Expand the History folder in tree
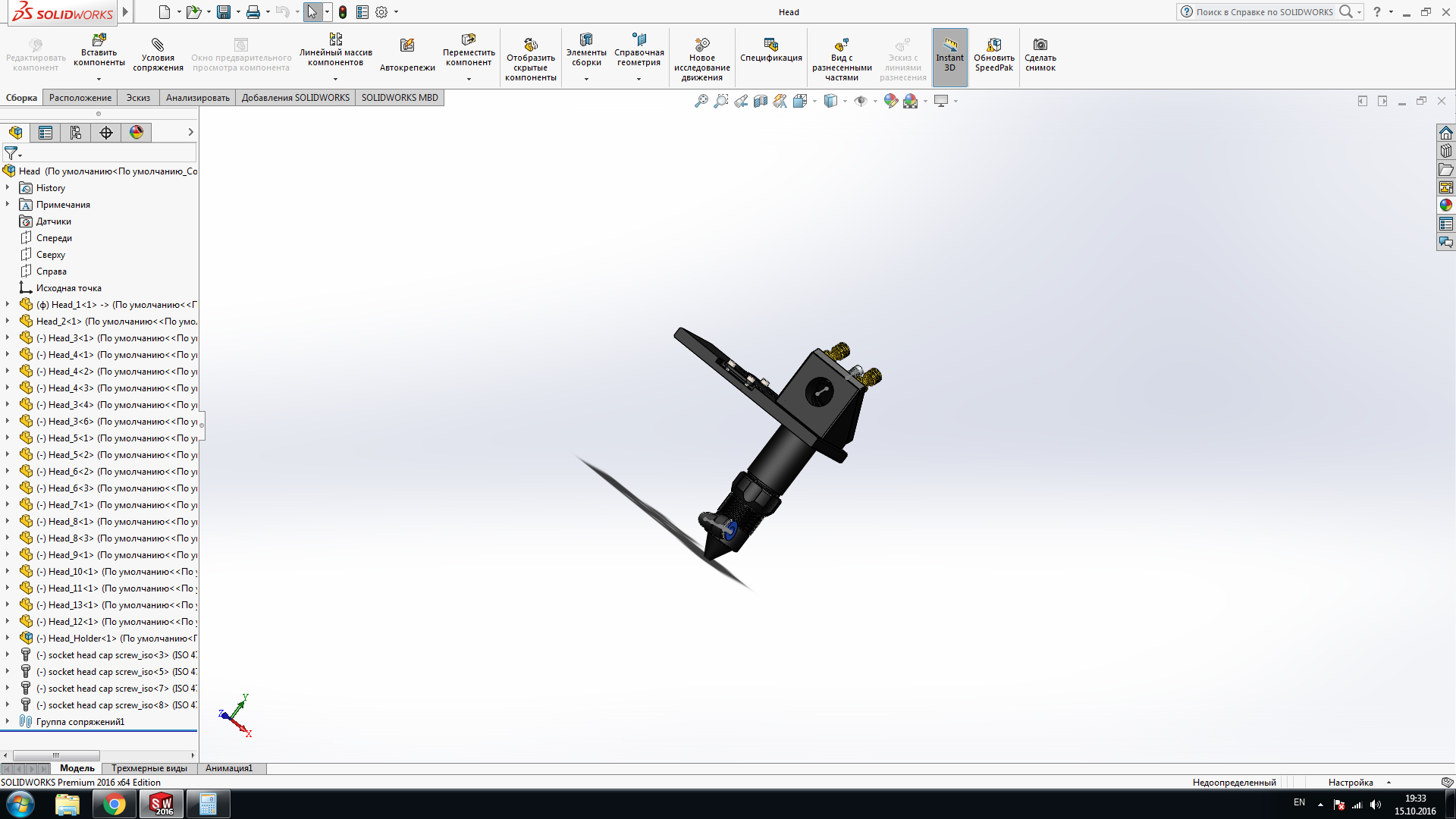The image size is (1456, 819). click(x=8, y=187)
